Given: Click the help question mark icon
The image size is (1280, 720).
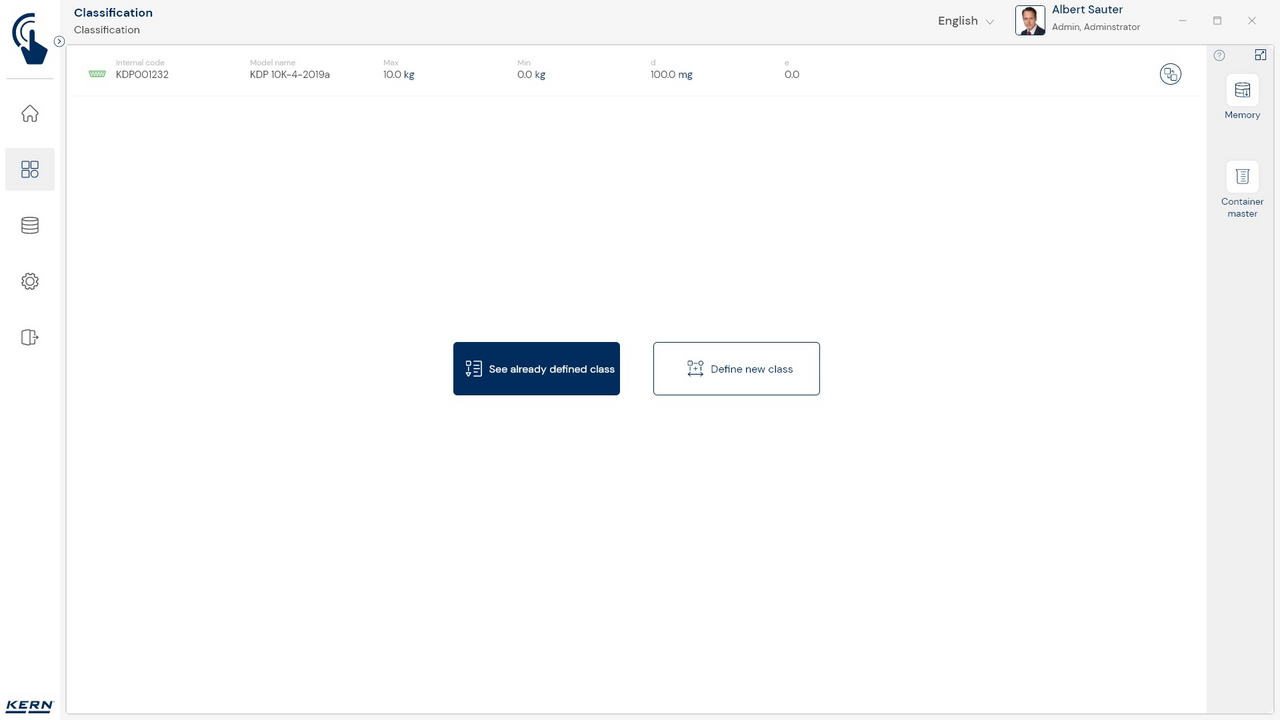Looking at the screenshot, I should [x=1219, y=56].
